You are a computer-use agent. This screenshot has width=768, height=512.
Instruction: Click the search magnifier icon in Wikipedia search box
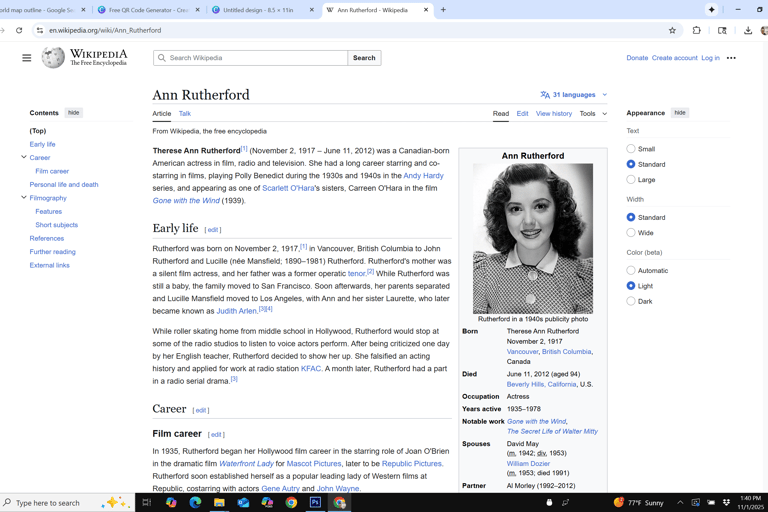(162, 58)
